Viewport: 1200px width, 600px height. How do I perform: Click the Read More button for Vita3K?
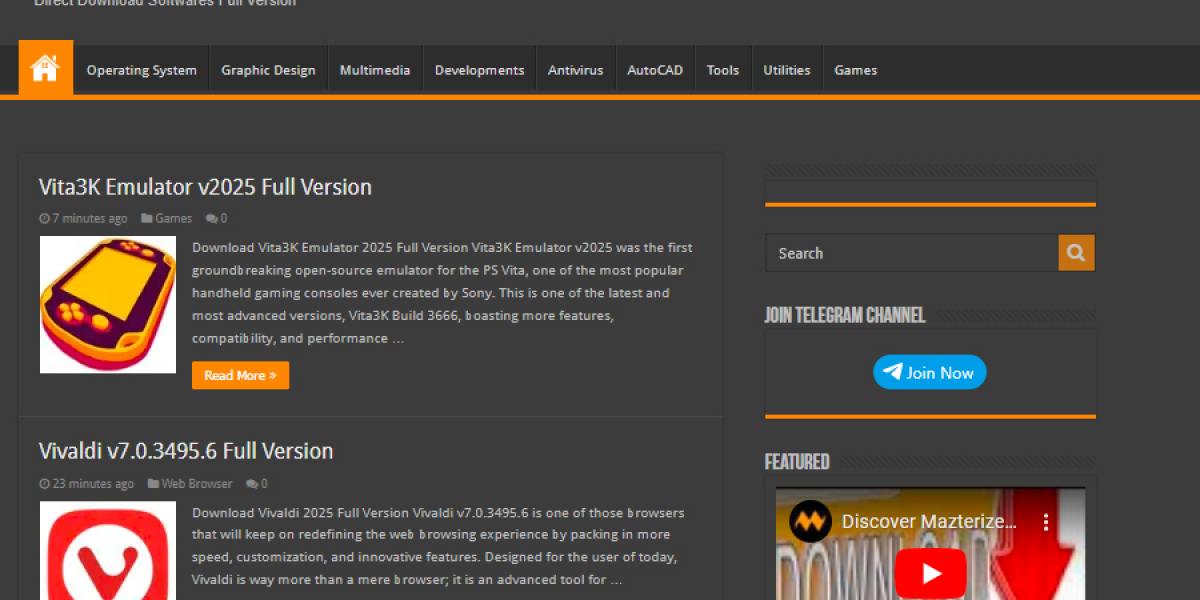(240, 376)
